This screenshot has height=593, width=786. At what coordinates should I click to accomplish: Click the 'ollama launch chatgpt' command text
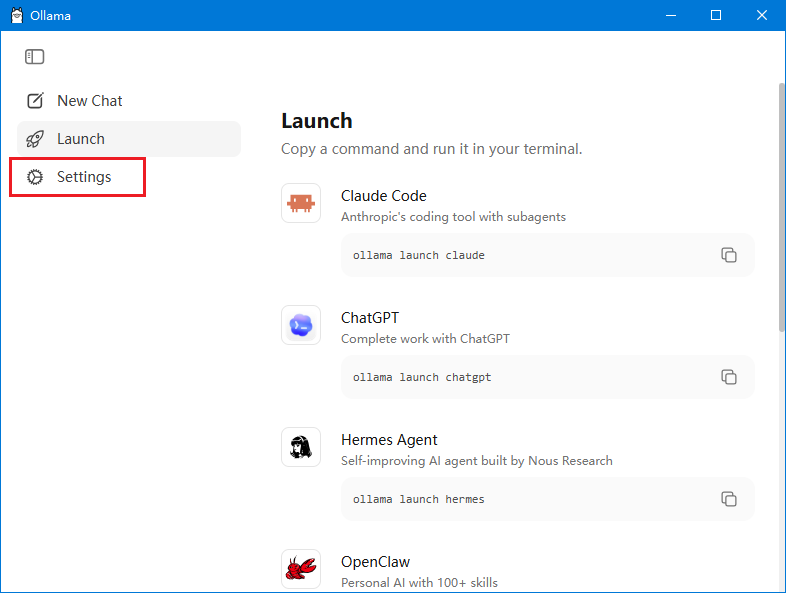click(x=422, y=377)
